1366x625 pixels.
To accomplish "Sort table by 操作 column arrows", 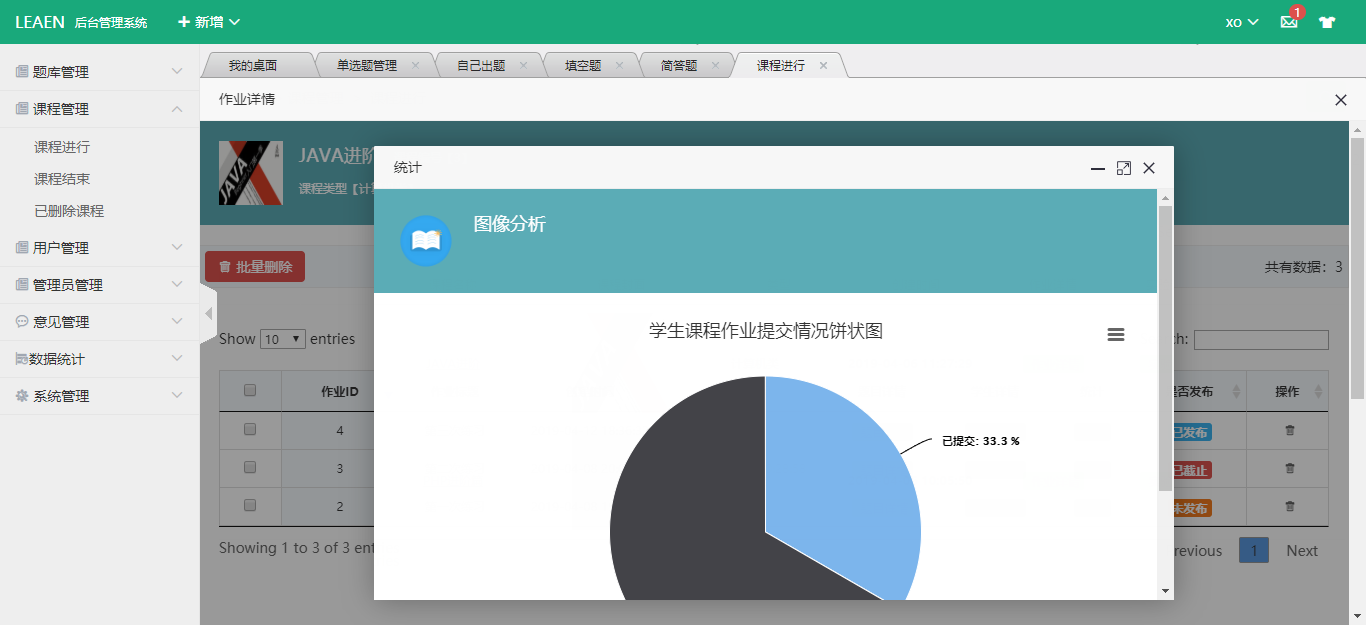I will (1318, 391).
